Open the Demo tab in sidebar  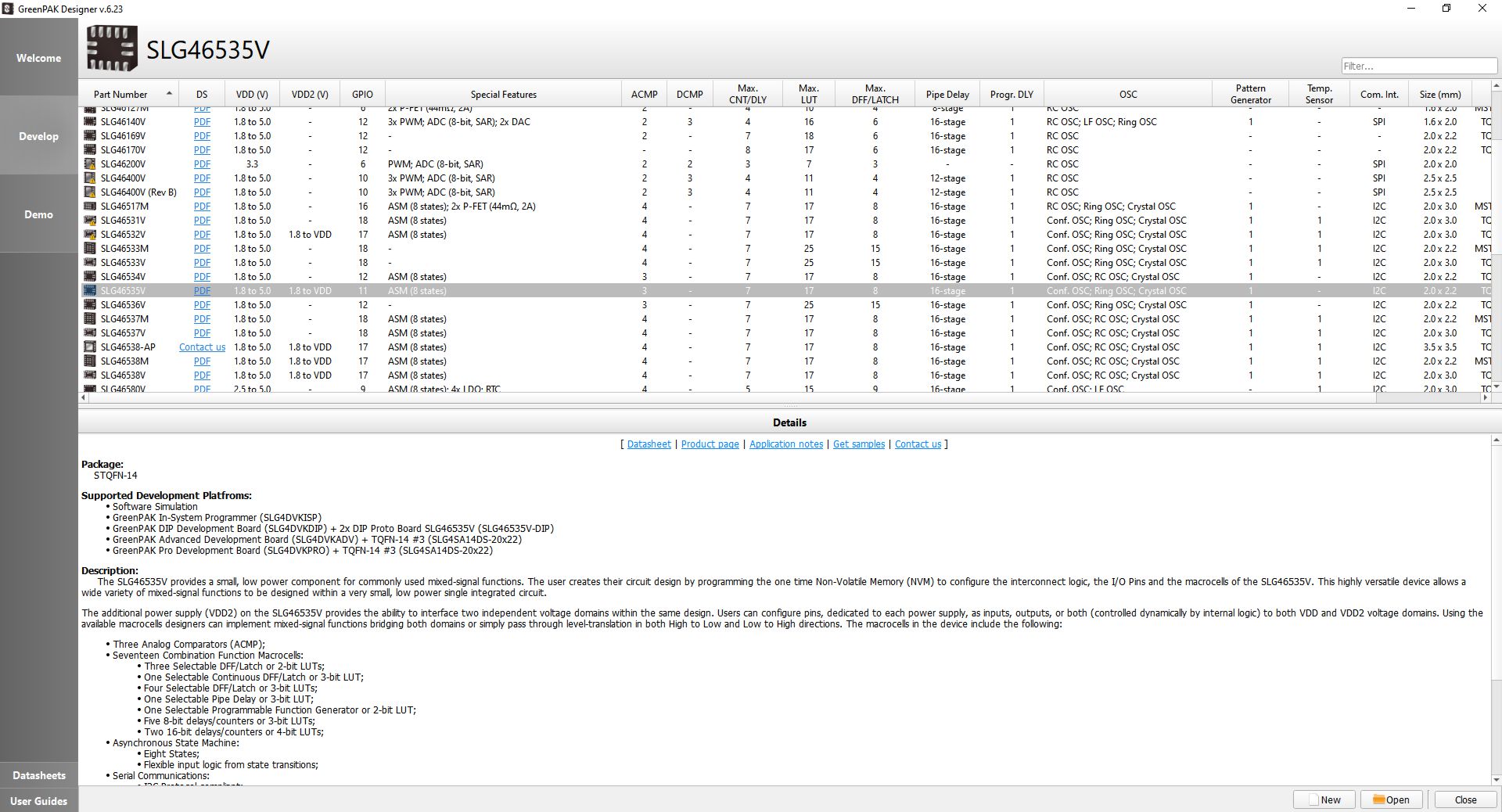pyautogui.click(x=38, y=214)
